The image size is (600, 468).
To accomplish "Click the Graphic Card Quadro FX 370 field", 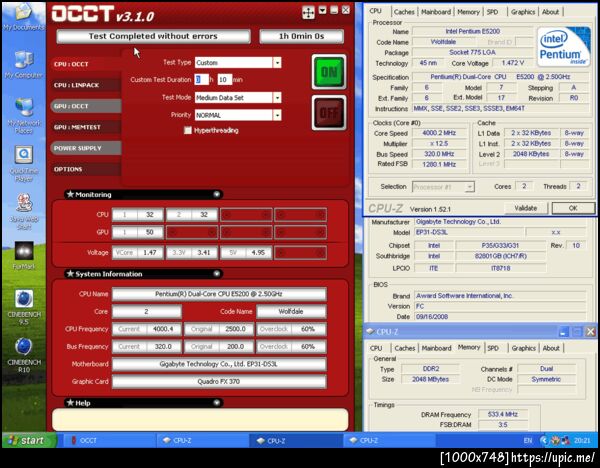I will coord(219,382).
